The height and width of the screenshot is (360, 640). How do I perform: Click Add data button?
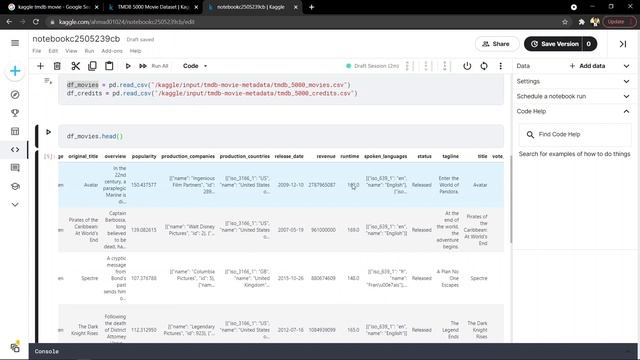587,66
